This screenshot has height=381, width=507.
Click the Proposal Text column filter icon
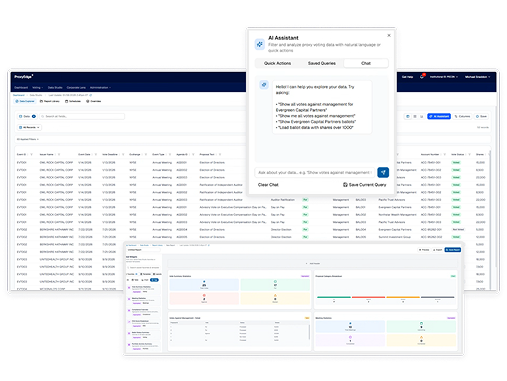click(x=220, y=154)
